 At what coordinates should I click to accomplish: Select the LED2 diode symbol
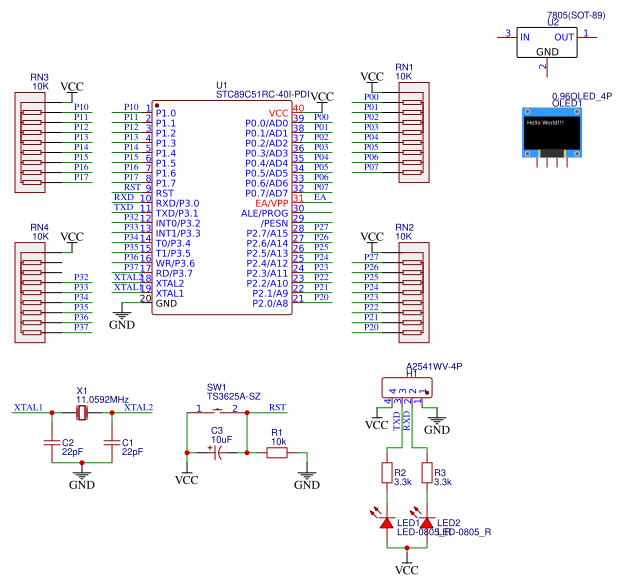tap(427, 523)
